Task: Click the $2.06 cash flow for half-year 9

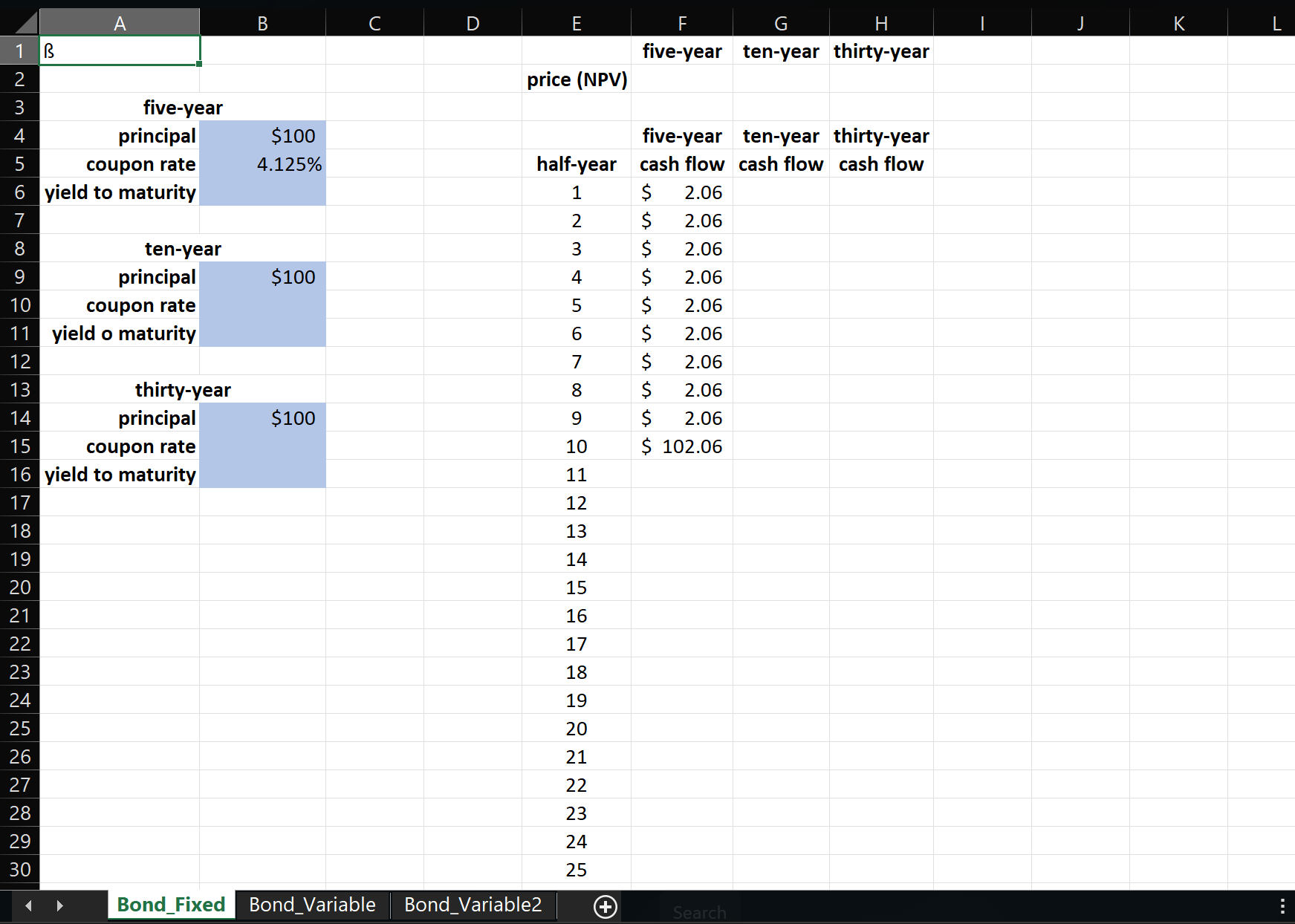Action: tap(682, 418)
